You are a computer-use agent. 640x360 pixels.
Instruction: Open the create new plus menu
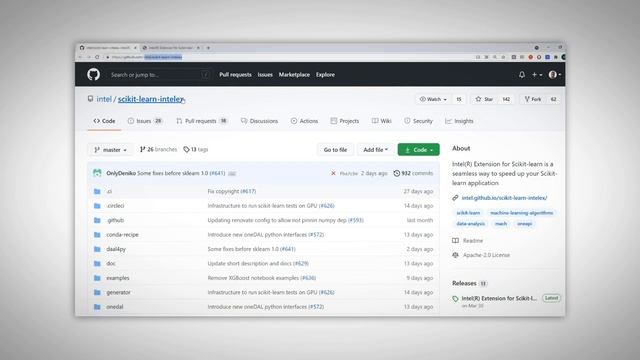[x=537, y=75]
